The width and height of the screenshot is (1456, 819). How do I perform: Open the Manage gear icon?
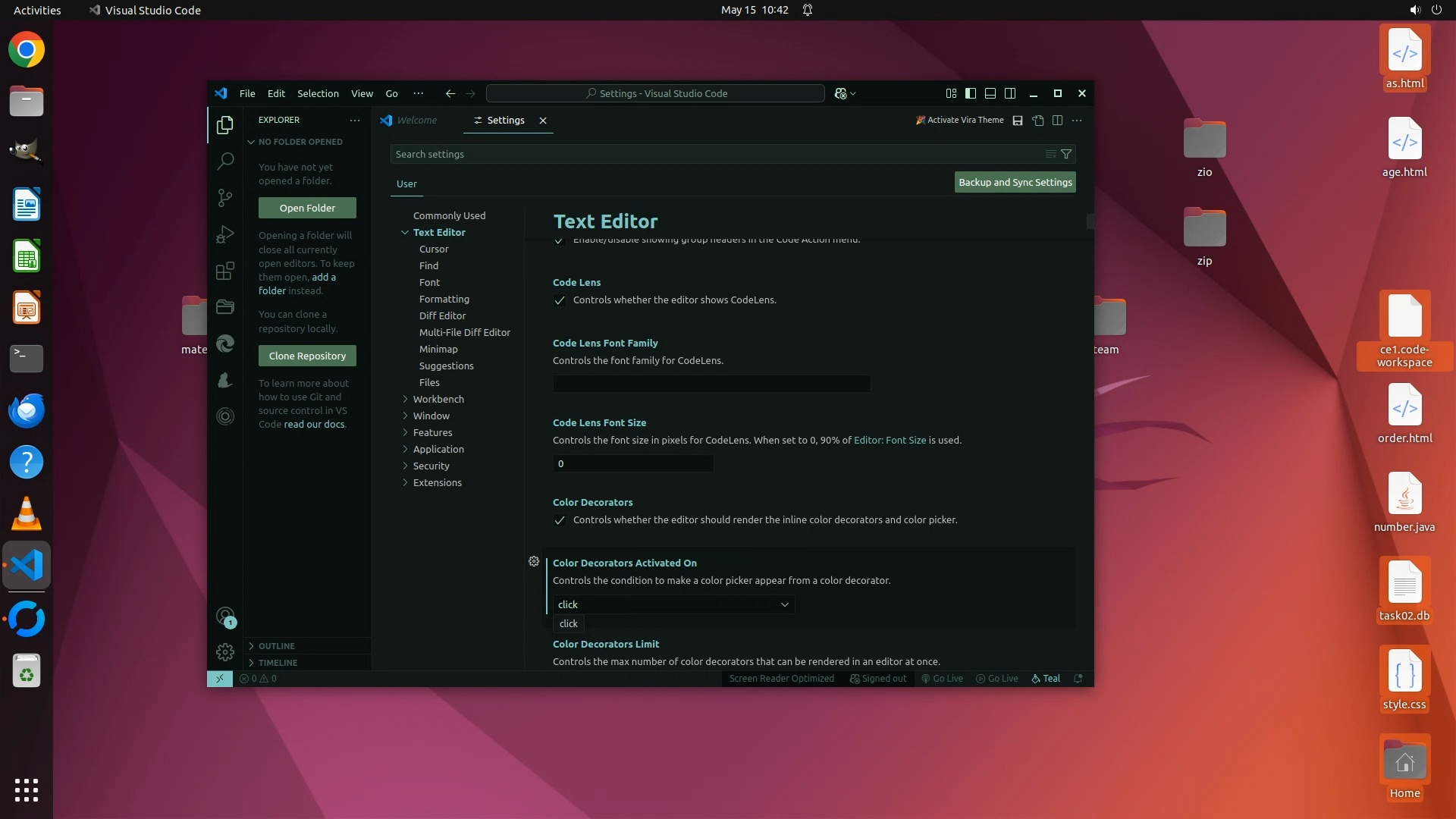point(225,652)
